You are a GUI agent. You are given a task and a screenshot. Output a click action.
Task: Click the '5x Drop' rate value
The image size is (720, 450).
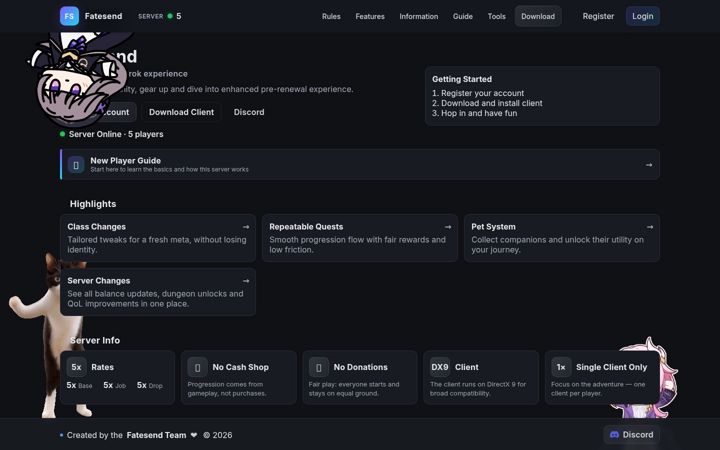(x=150, y=385)
